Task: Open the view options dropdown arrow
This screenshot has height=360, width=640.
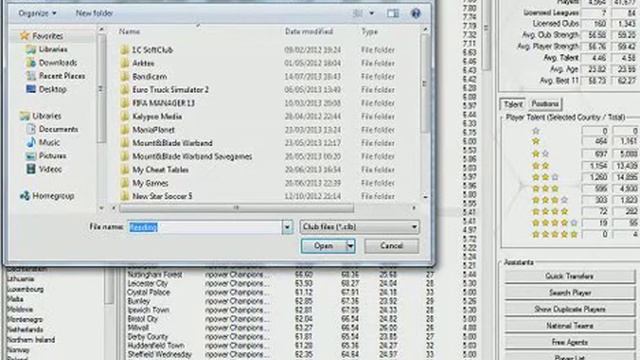Action: (371, 13)
